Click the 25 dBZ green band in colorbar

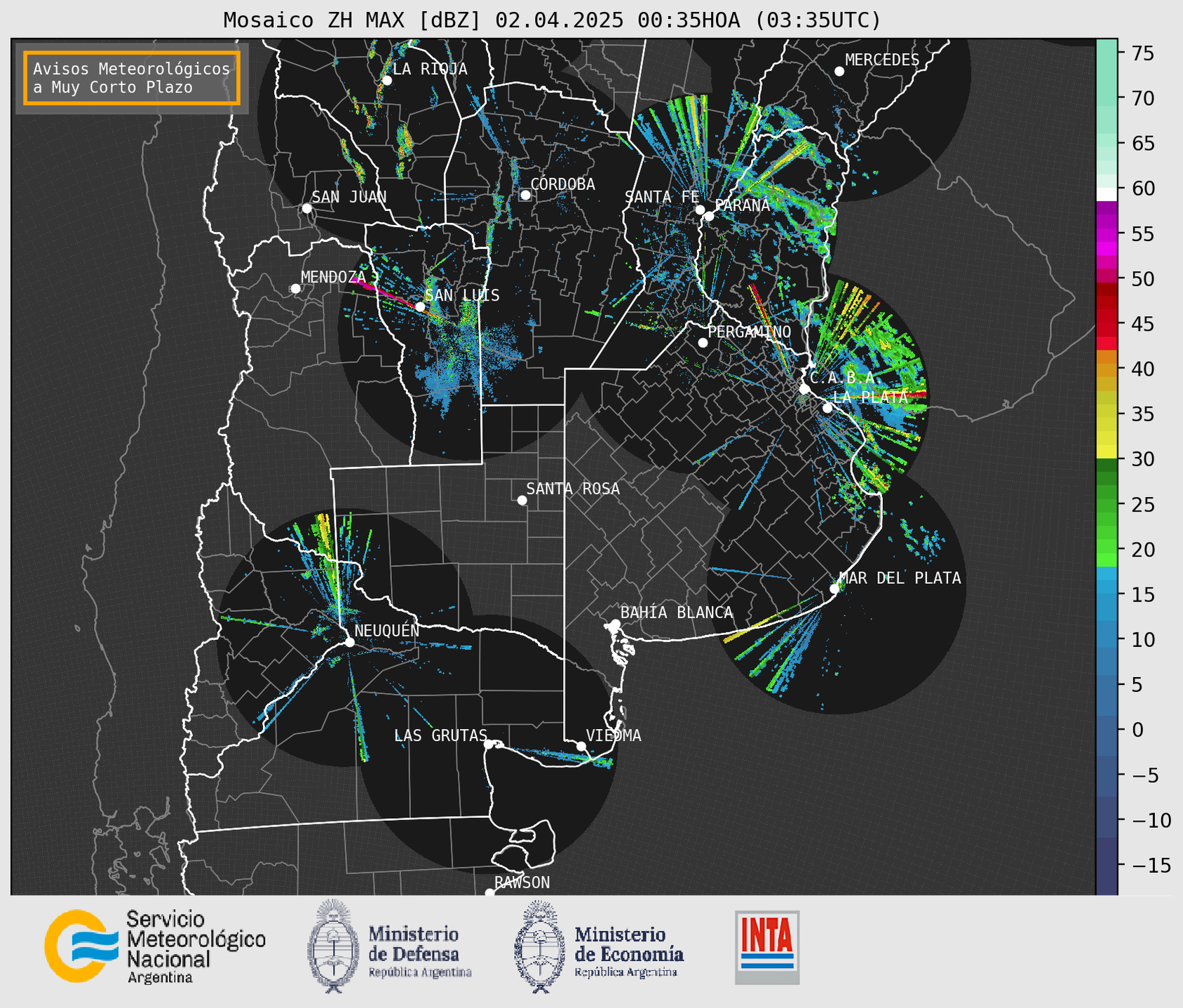[1107, 504]
